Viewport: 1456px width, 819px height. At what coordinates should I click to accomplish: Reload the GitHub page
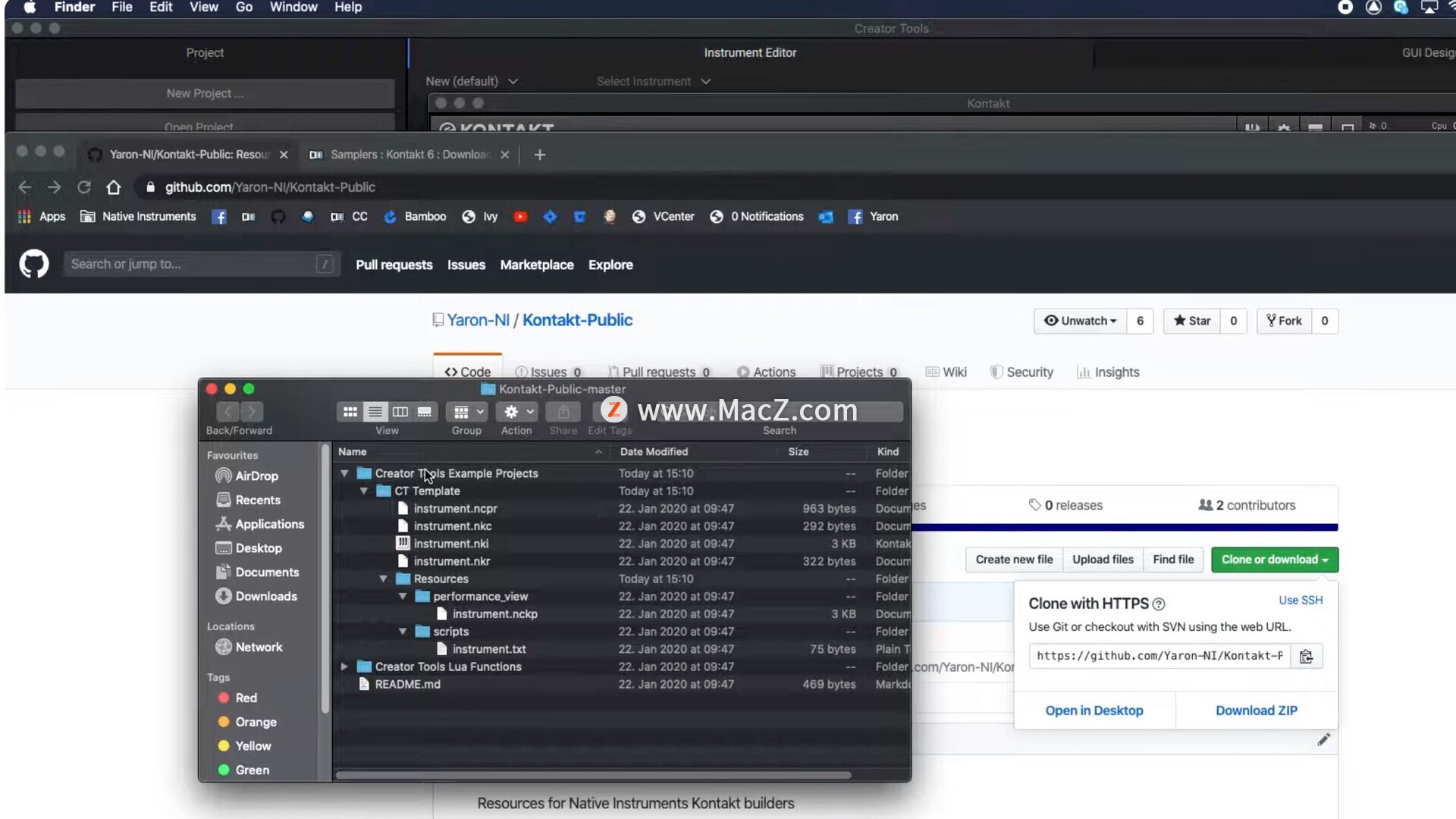84,187
